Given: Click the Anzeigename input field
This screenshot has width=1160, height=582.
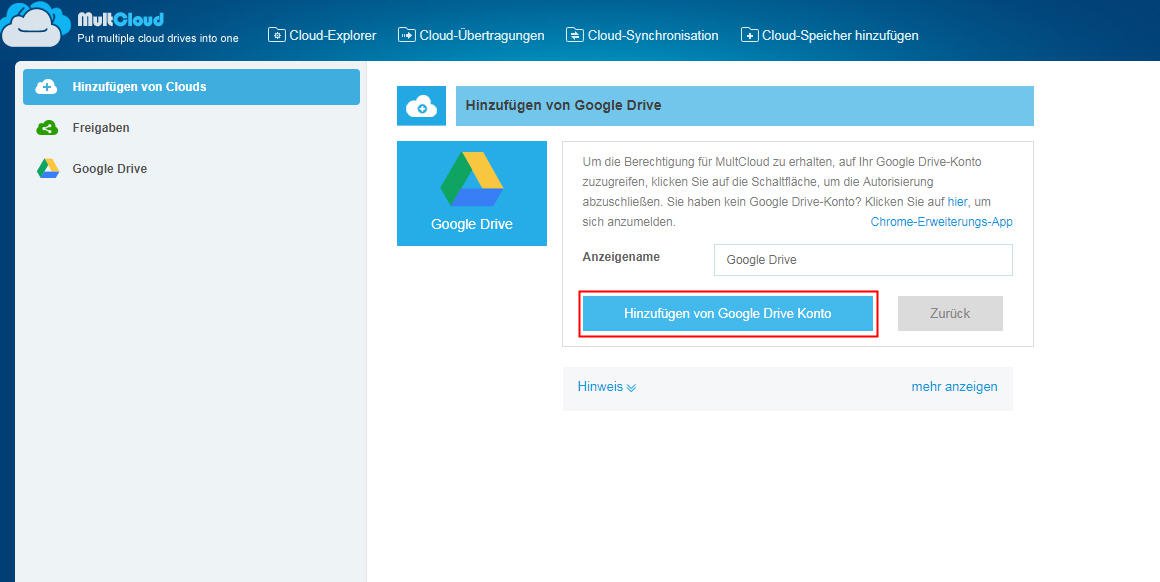Looking at the screenshot, I should (x=863, y=260).
